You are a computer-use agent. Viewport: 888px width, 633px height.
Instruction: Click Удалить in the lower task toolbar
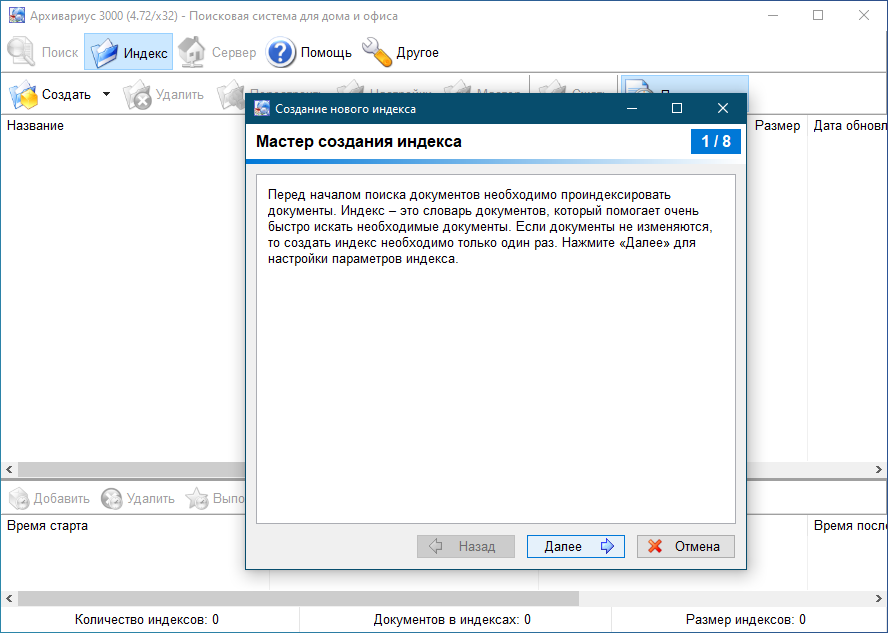coord(138,498)
